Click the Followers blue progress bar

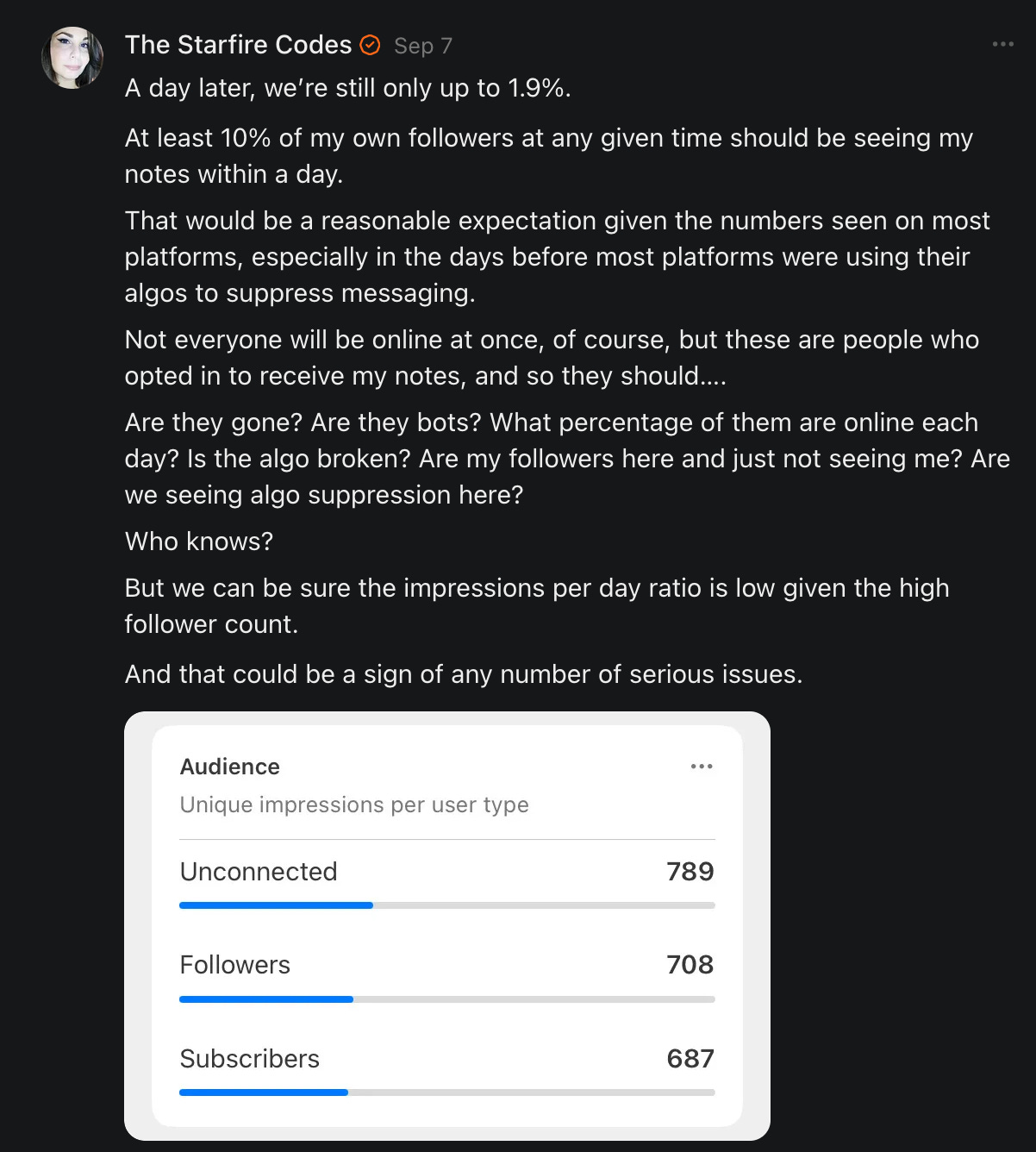266,999
